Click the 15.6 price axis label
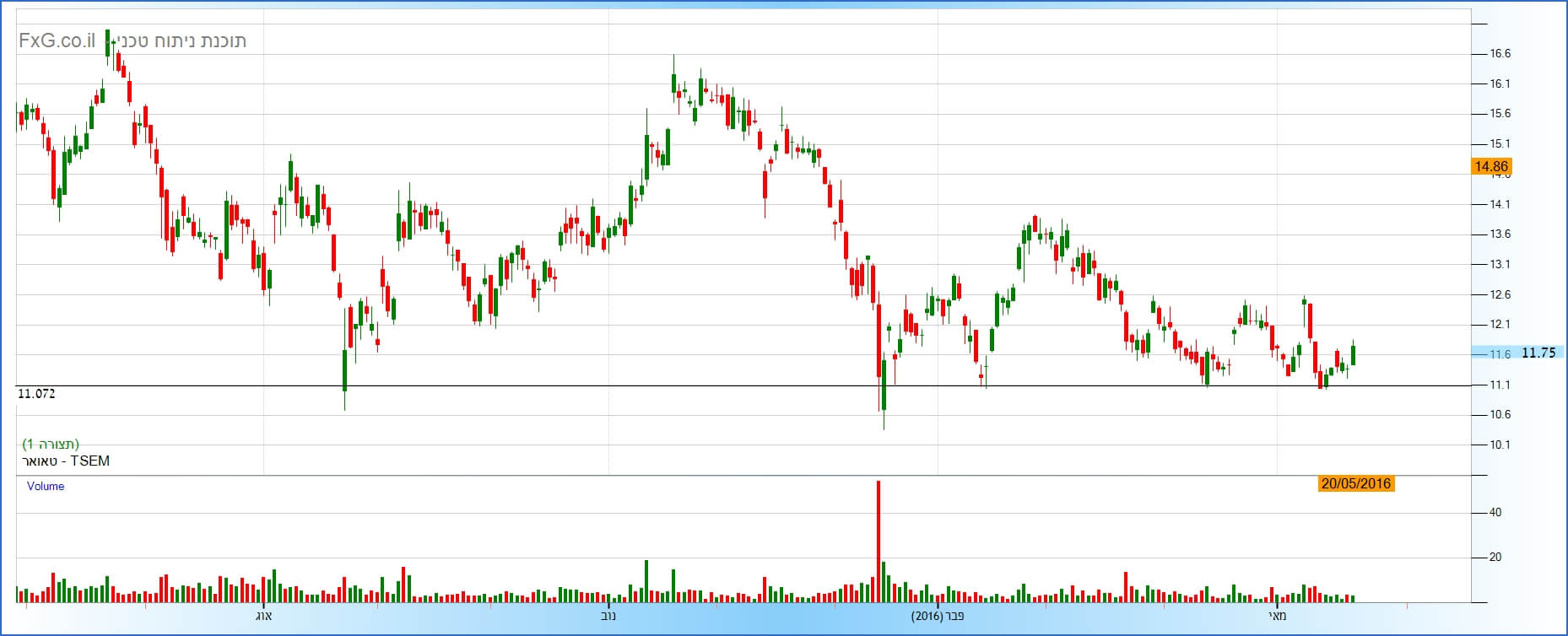 (1500, 113)
